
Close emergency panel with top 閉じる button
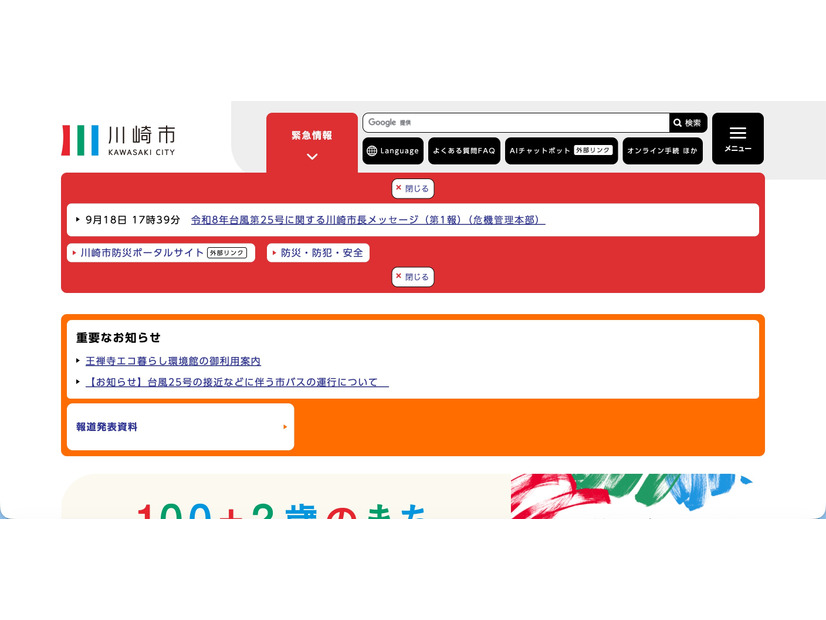coord(412,188)
